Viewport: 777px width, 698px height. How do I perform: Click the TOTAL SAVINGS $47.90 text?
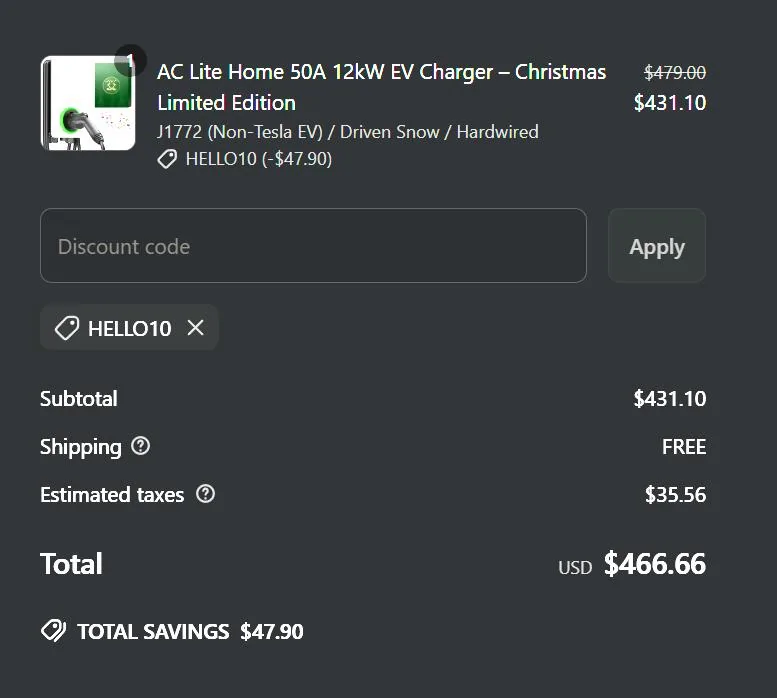pyautogui.click(x=190, y=631)
